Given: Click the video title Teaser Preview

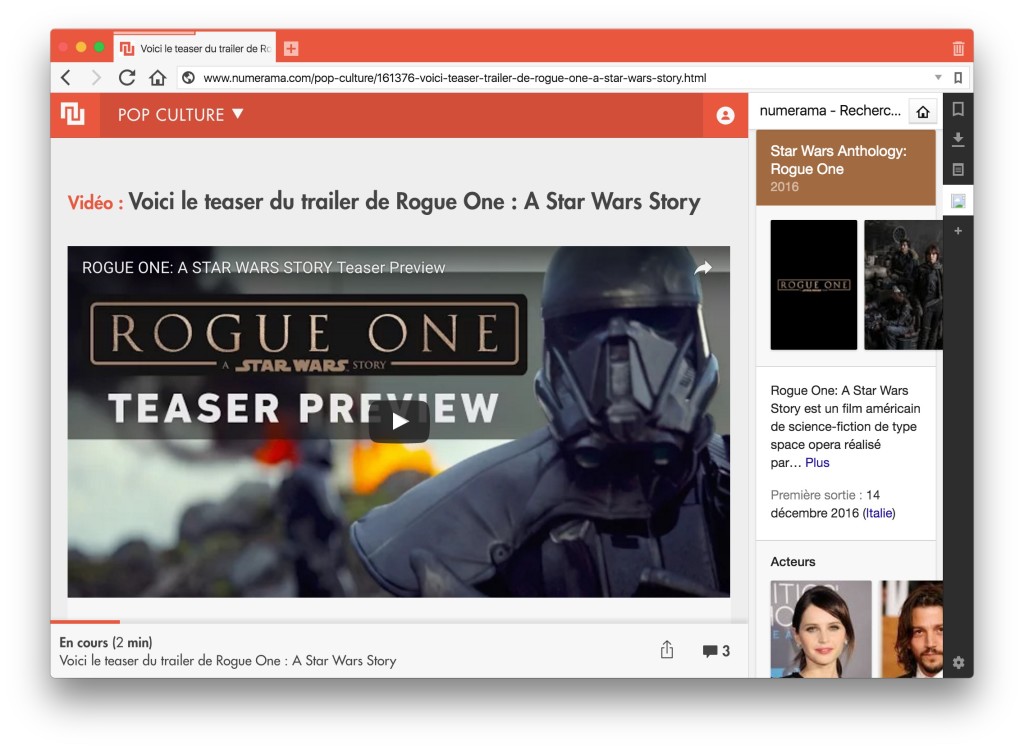Looking at the screenshot, I should click(x=263, y=267).
